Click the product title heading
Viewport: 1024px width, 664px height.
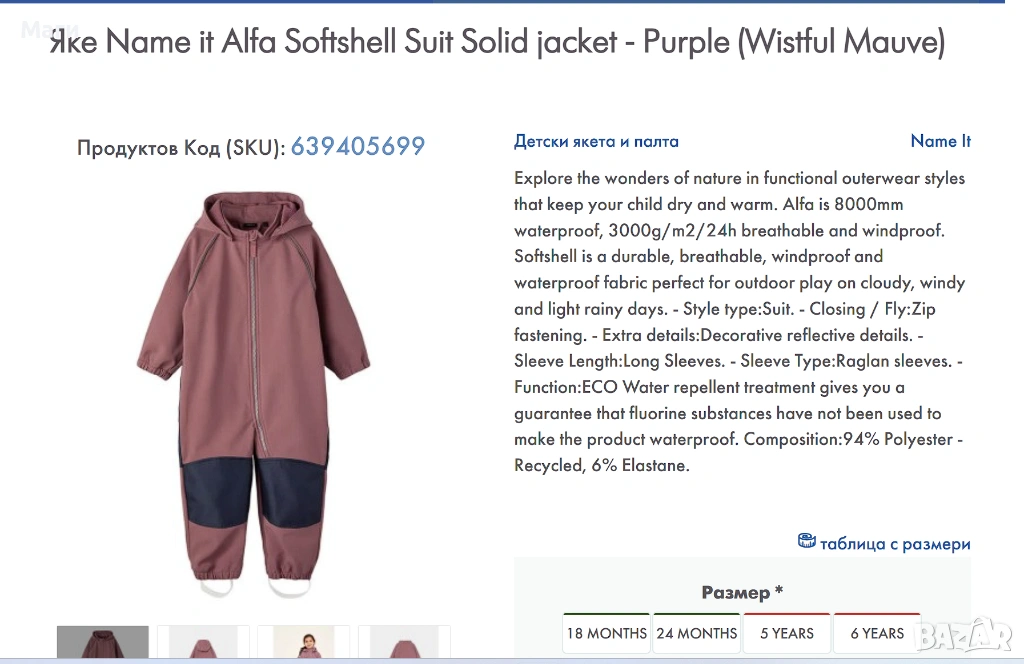point(498,42)
